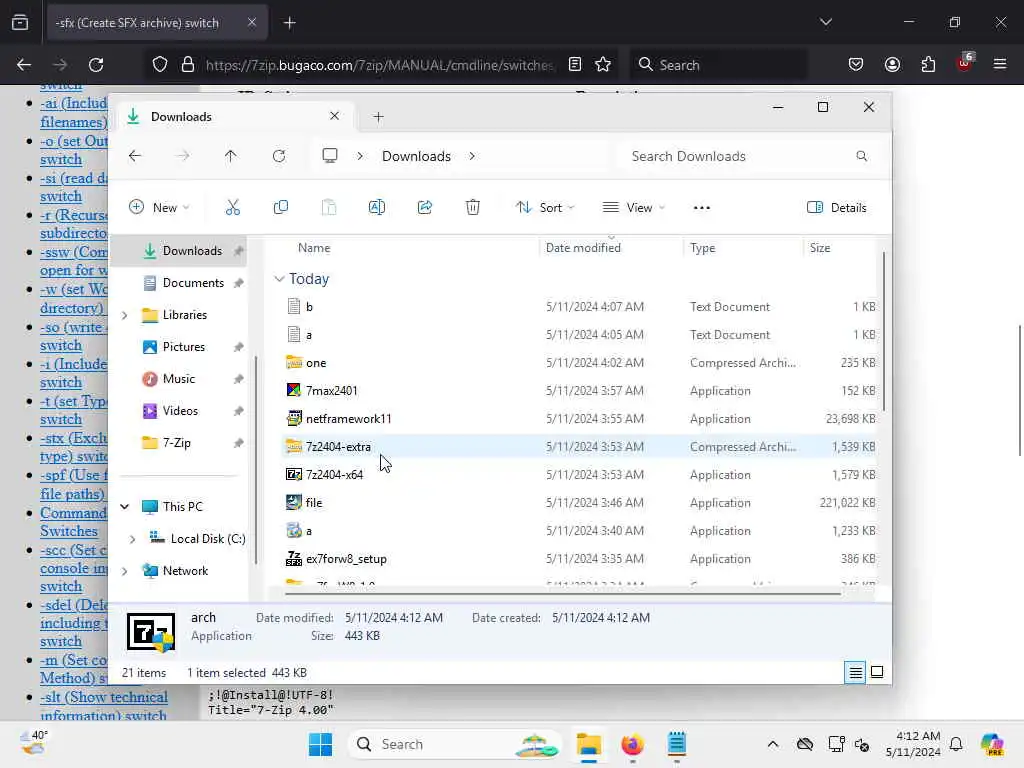
Task: Open Firefox extensions puzzle icon
Action: [928, 65]
